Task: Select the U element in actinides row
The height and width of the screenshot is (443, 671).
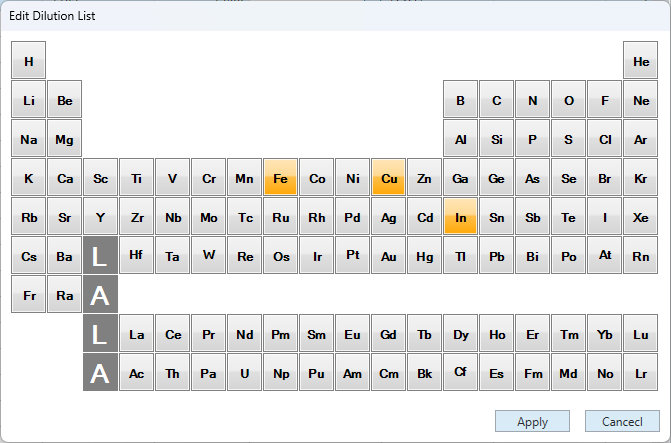Action: tap(244, 372)
